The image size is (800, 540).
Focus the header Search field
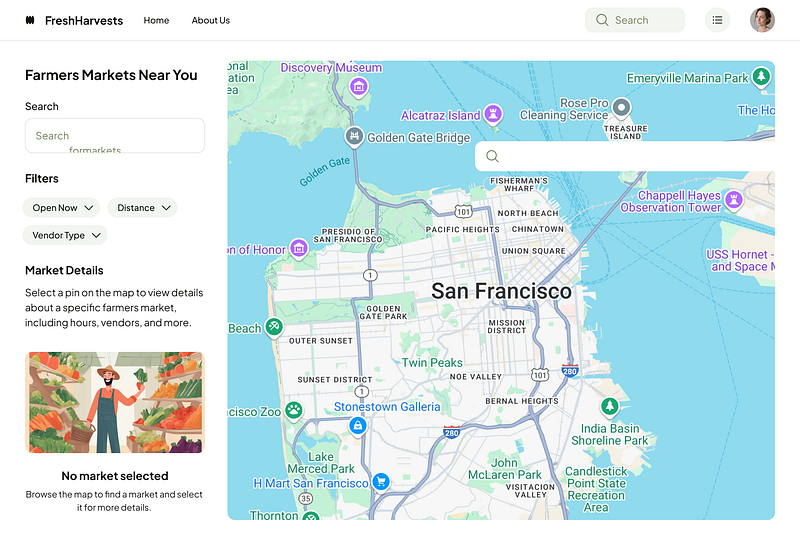[635, 20]
